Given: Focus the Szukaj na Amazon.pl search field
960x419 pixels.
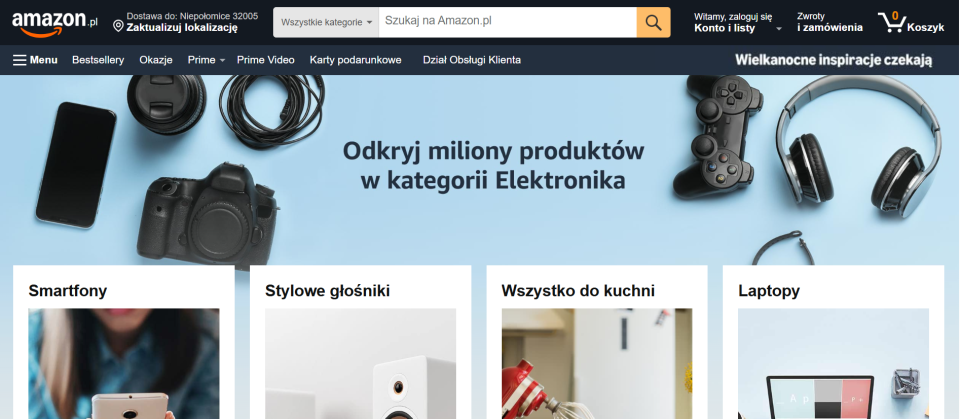Looking at the screenshot, I should coord(508,23).
